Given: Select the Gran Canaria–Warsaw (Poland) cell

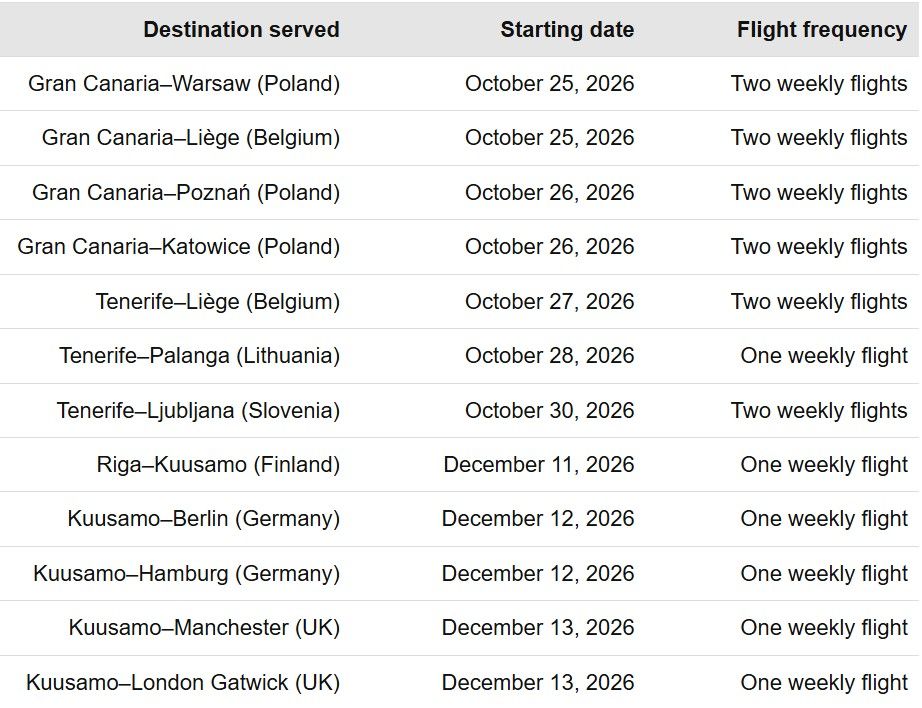Looking at the screenshot, I should [184, 84].
